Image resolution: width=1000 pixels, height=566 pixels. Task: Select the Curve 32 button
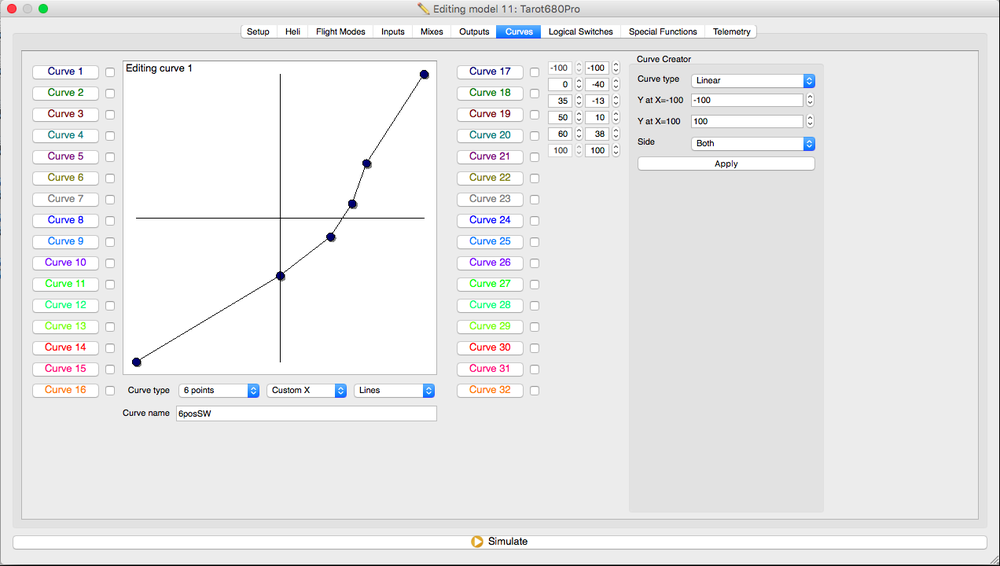(490, 390)
